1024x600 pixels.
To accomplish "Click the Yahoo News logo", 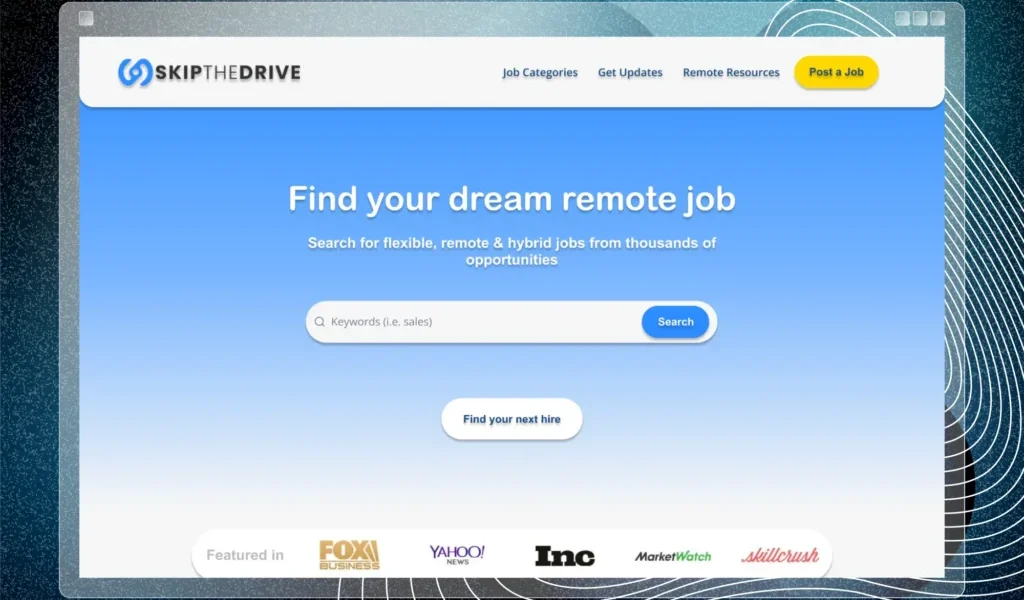I will (458, 554).
